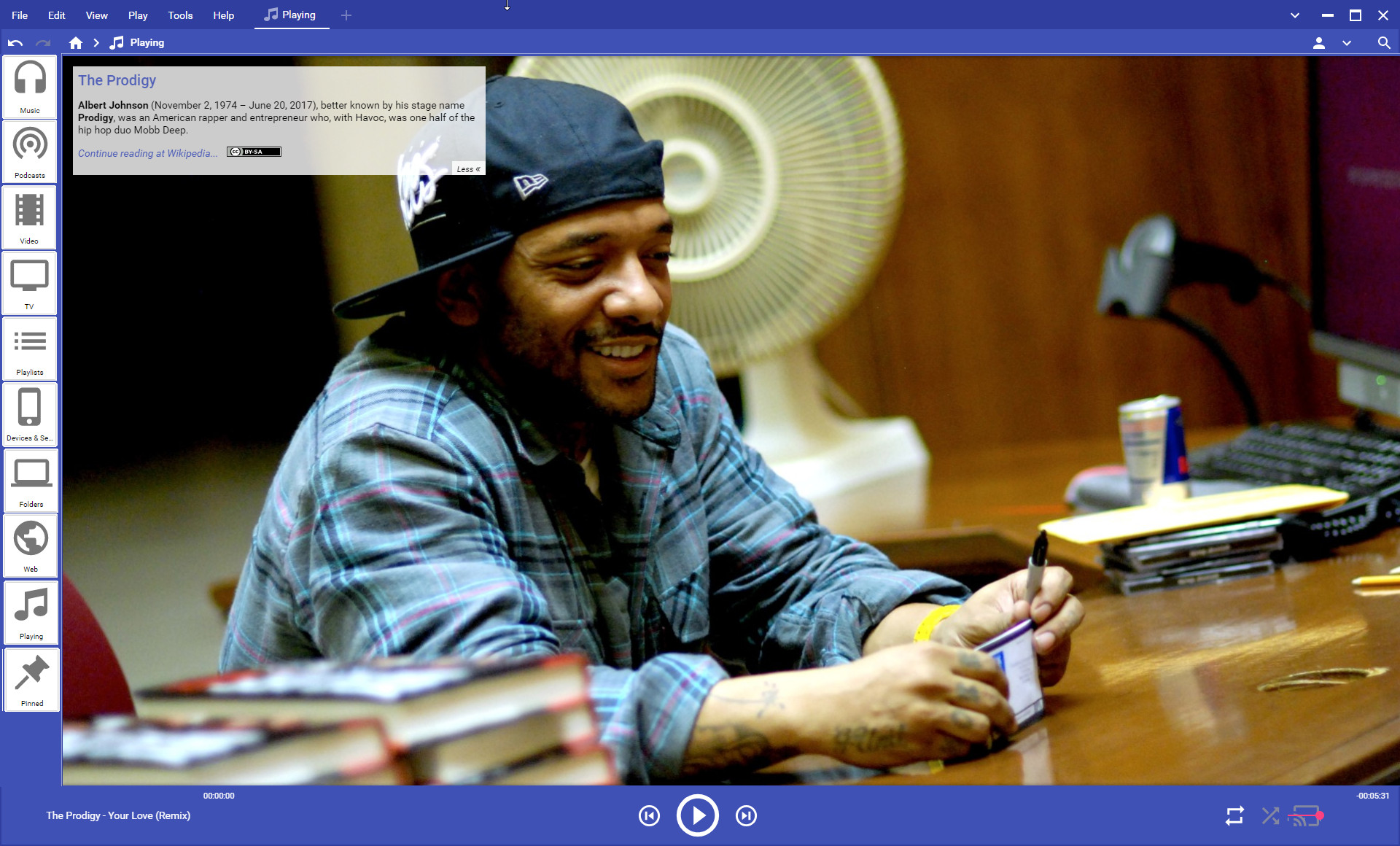Expand the title bar chevron dropdown

pos(1295,15)
